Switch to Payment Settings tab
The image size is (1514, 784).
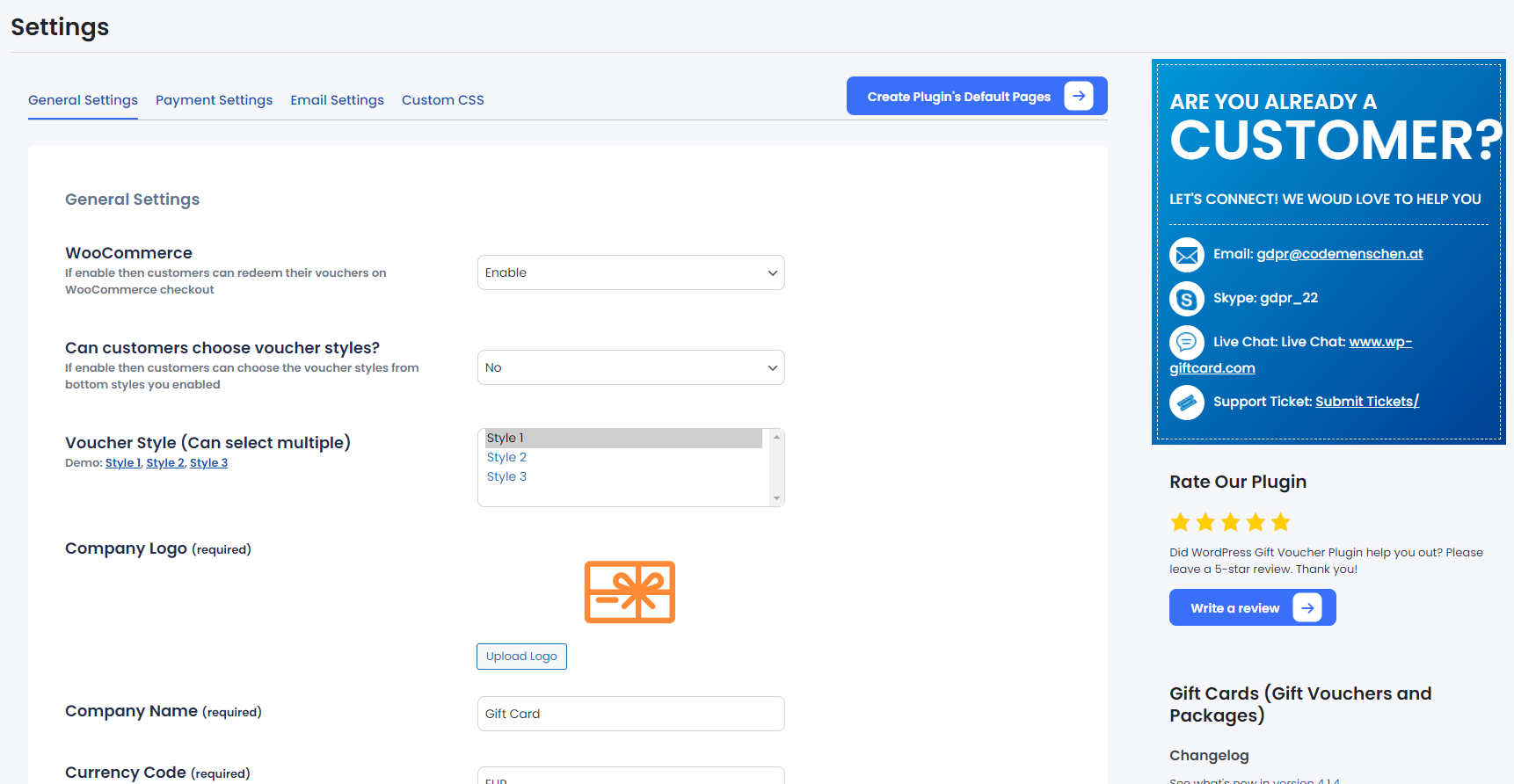point(214,100)
